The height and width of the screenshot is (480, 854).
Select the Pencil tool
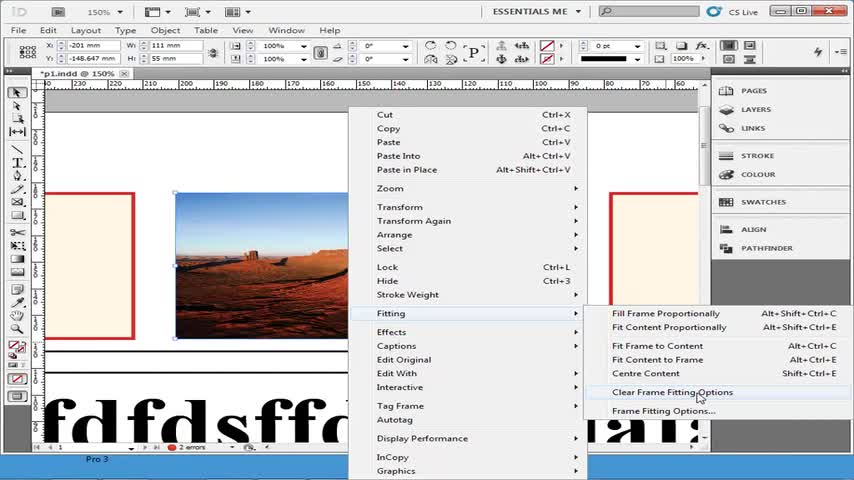tap(17, 189)
